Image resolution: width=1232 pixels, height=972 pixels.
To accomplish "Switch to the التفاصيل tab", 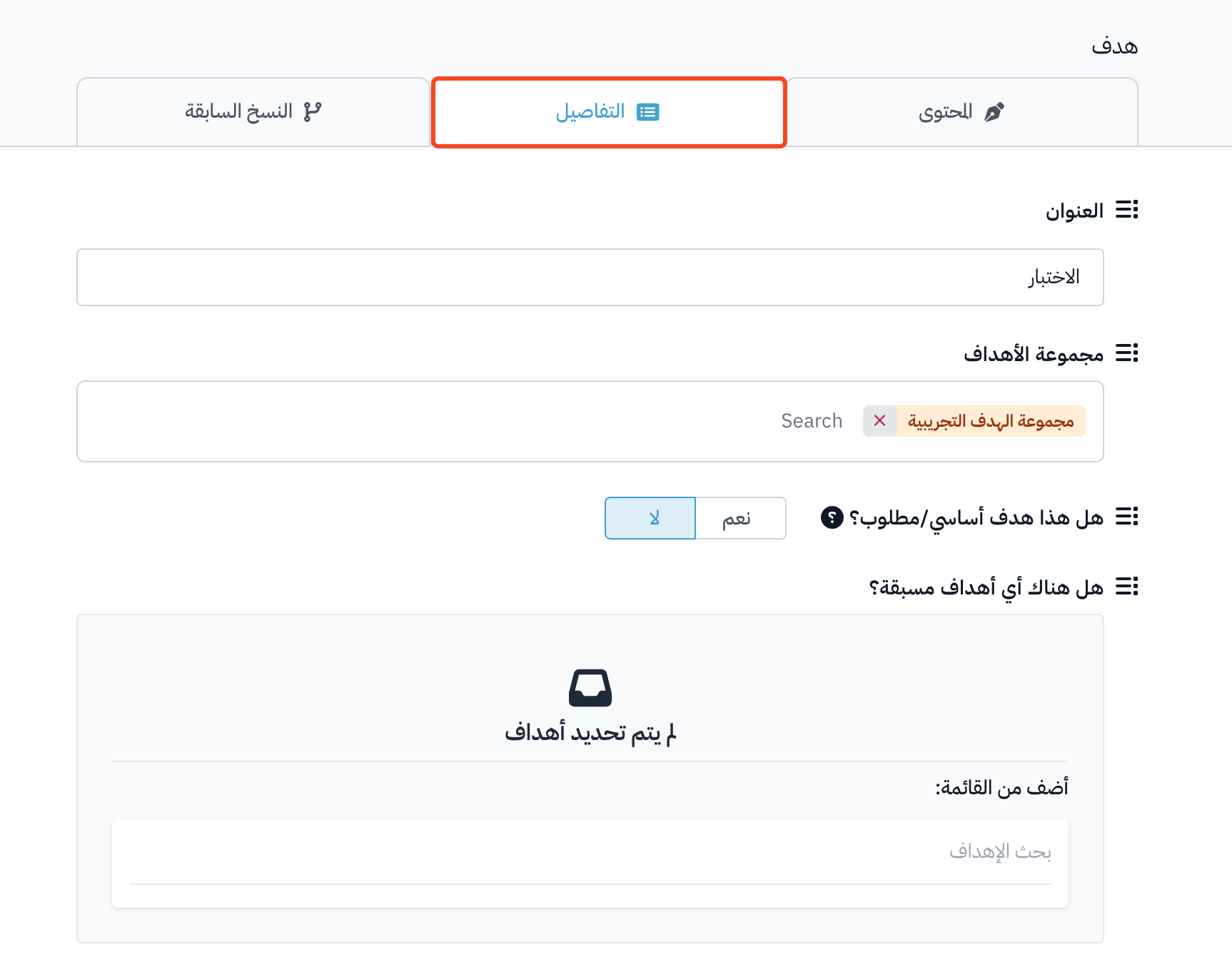I will (x=609, y=112).
